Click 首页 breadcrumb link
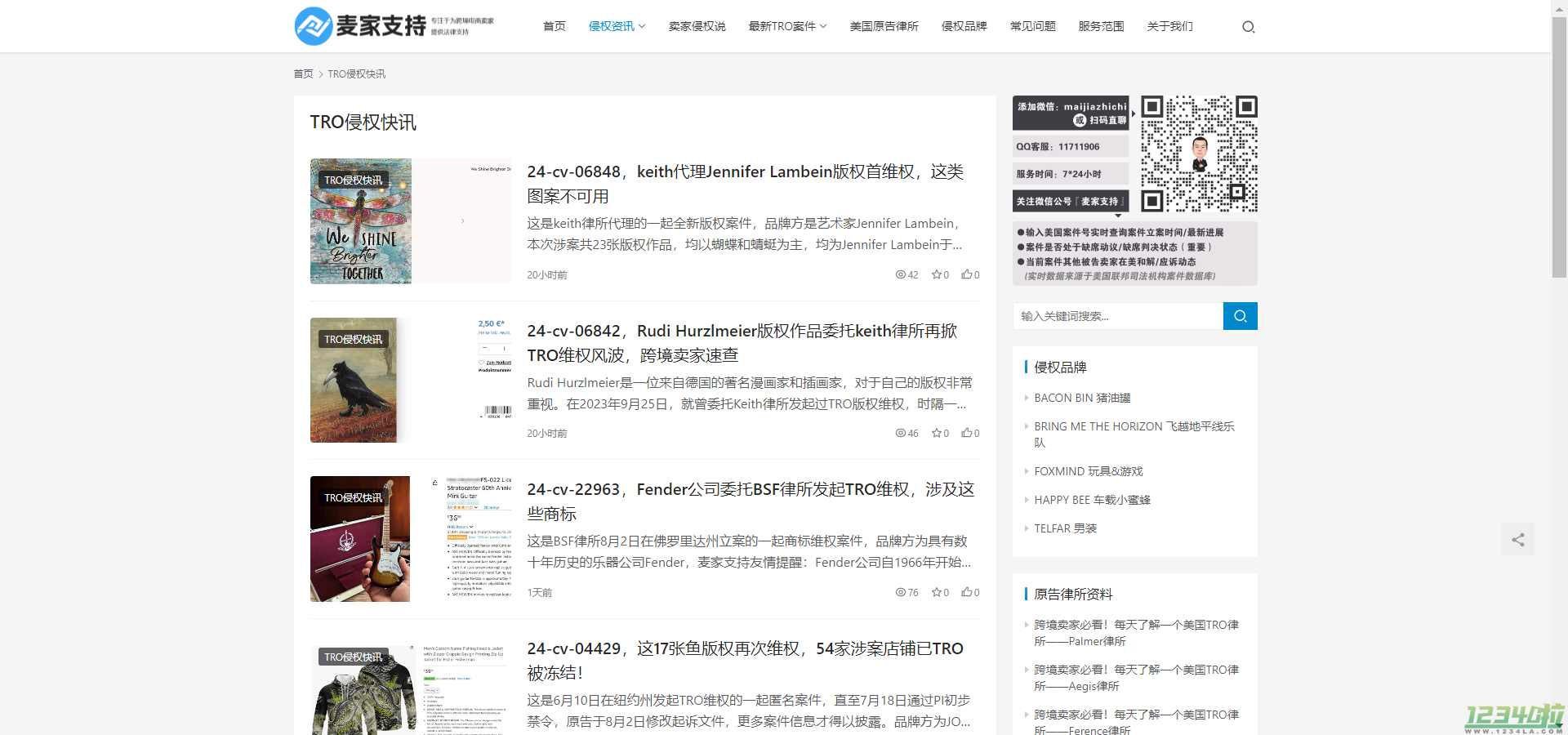 [303, 73]
